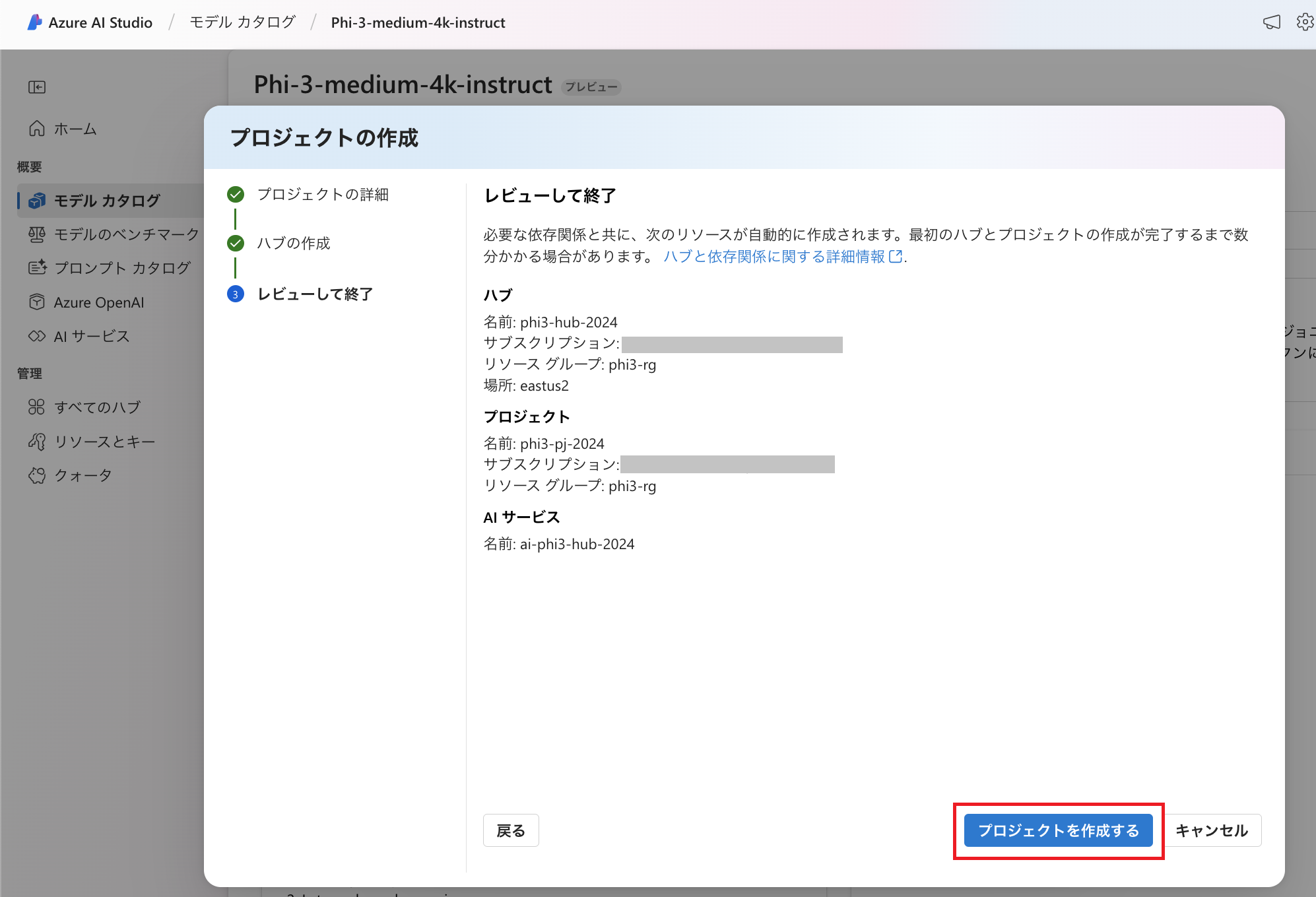
Task: Click 概要 sidebar section label
Action: click(30, 167)
